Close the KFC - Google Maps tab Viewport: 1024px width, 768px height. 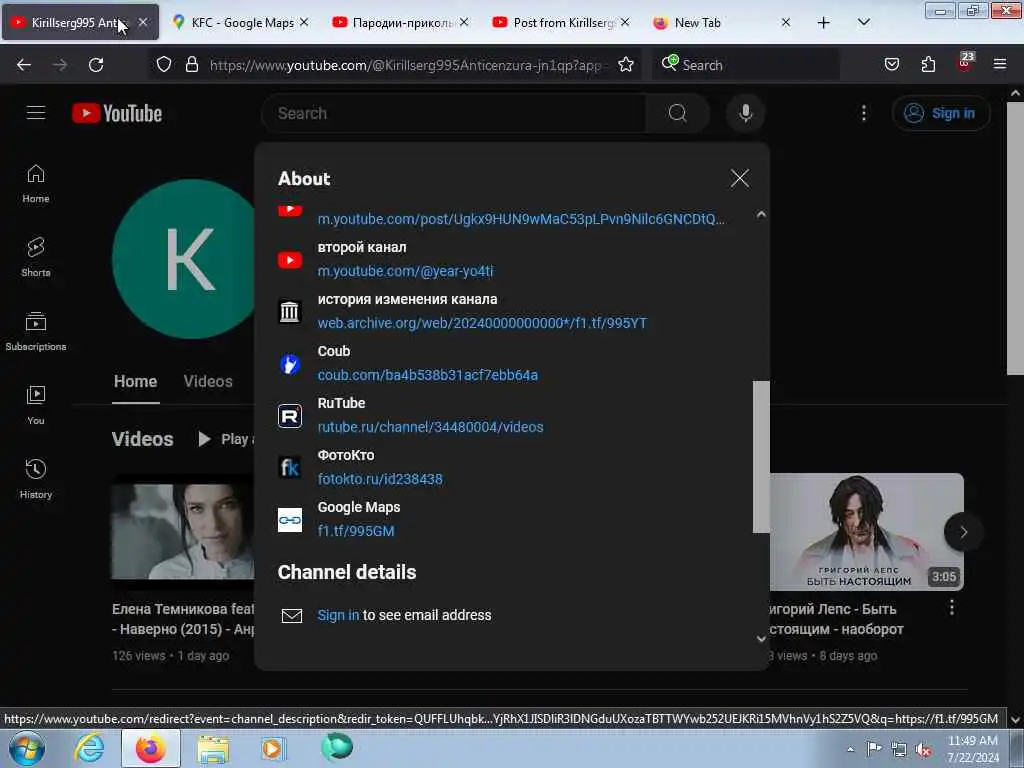click(x=304, y=22)
